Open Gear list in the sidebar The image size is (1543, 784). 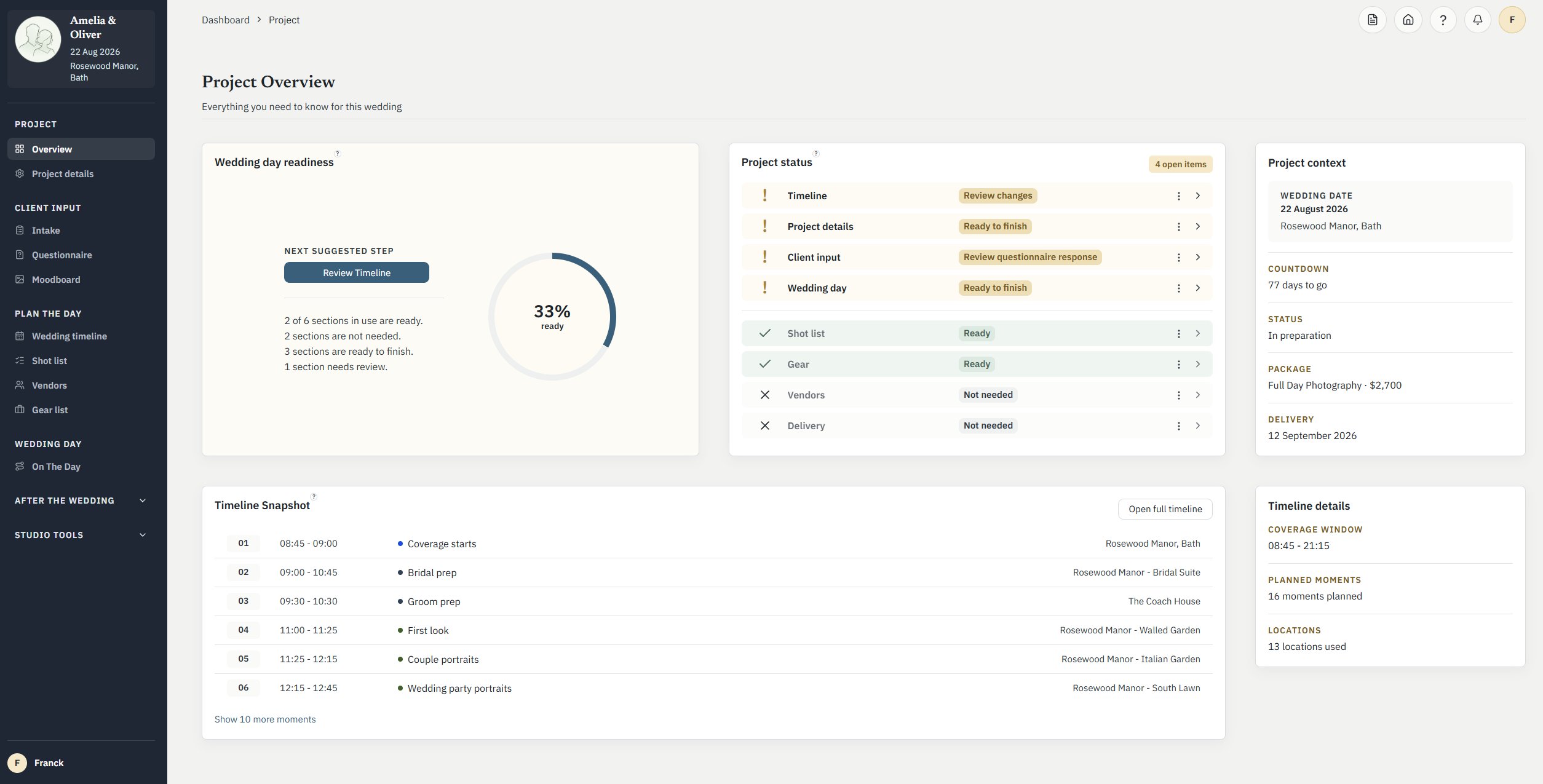(81, 410)
